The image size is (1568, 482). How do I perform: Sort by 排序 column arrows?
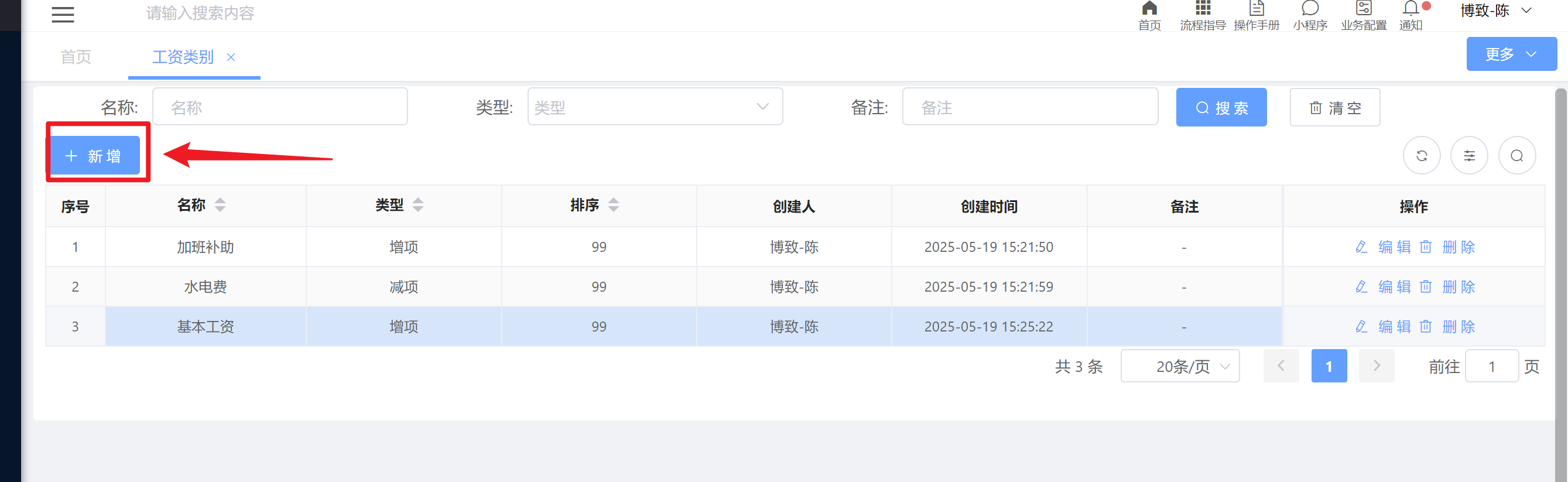[614, 205]
